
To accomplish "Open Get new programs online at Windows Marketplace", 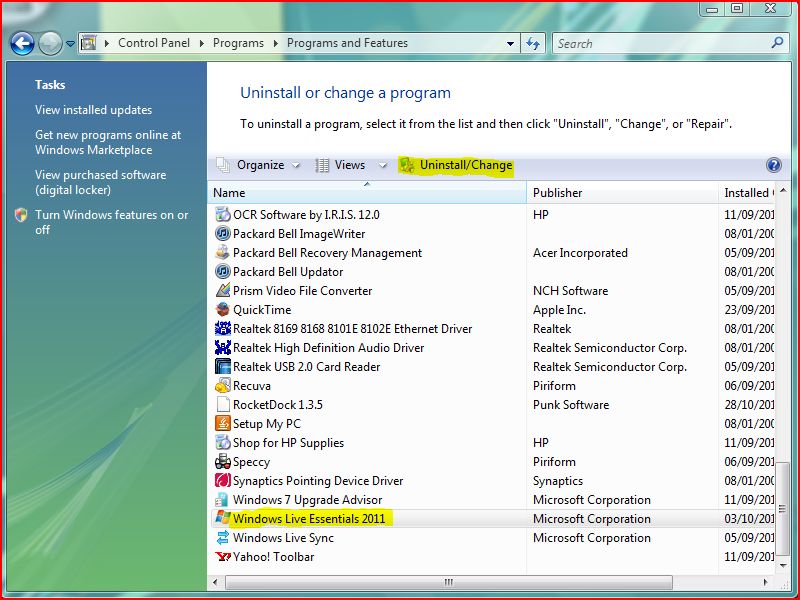I will click(108, 142).
